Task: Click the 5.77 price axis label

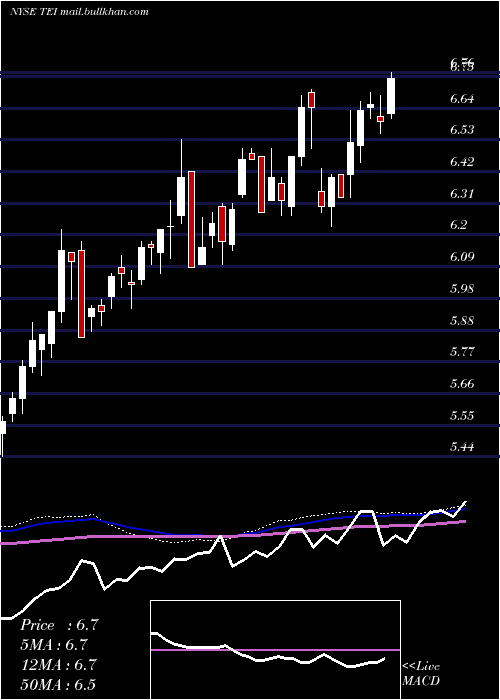Action: point(462,352)
